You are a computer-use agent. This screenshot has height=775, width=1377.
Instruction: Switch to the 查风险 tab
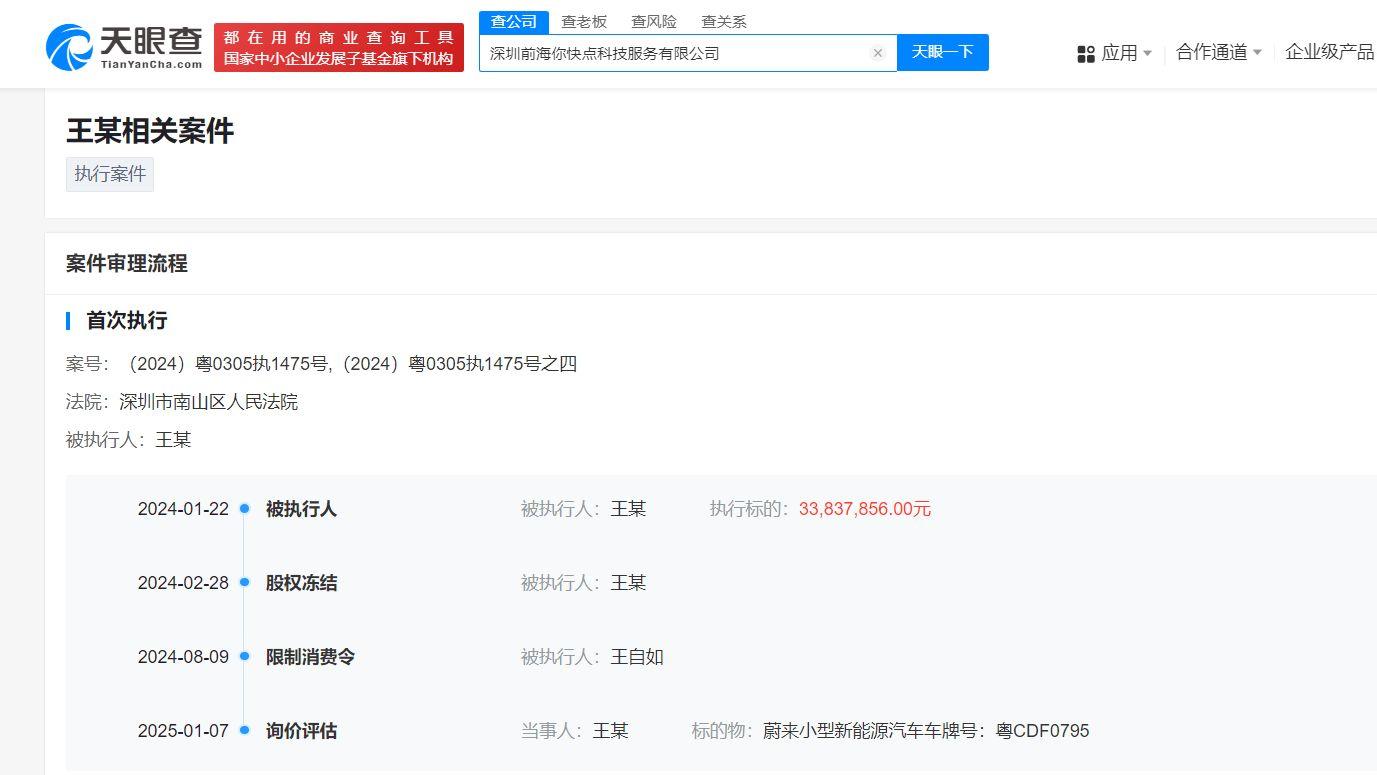654,22
